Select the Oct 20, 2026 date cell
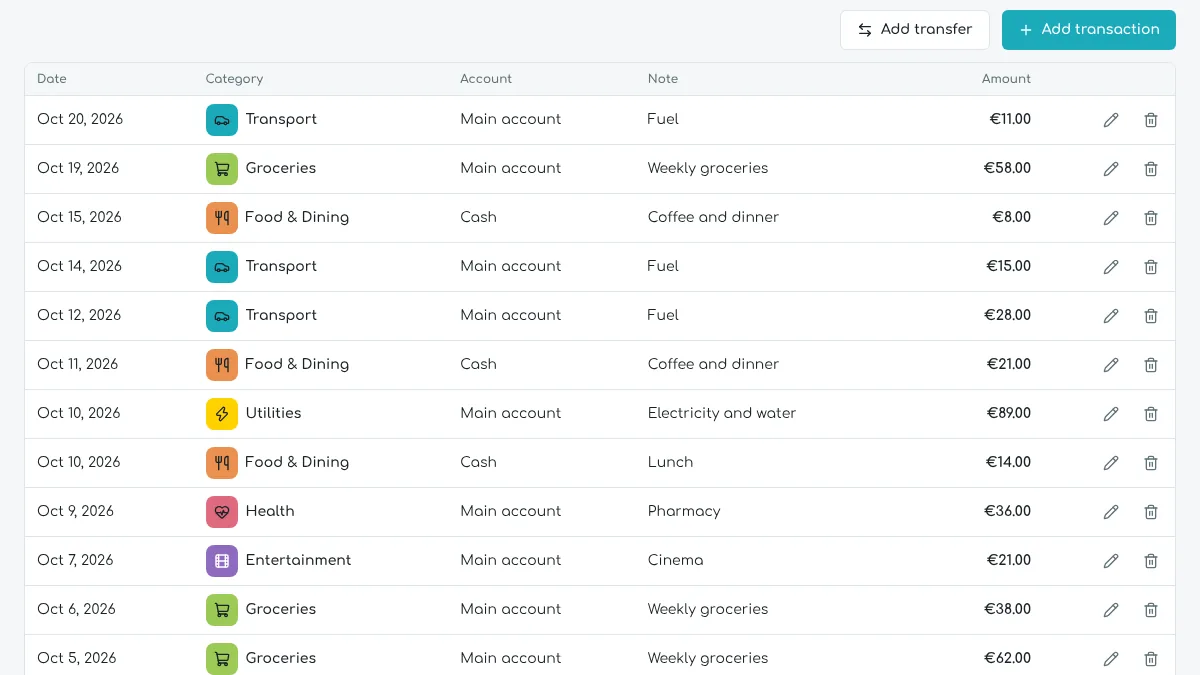The image size is (1200, 675). [80, 119]
